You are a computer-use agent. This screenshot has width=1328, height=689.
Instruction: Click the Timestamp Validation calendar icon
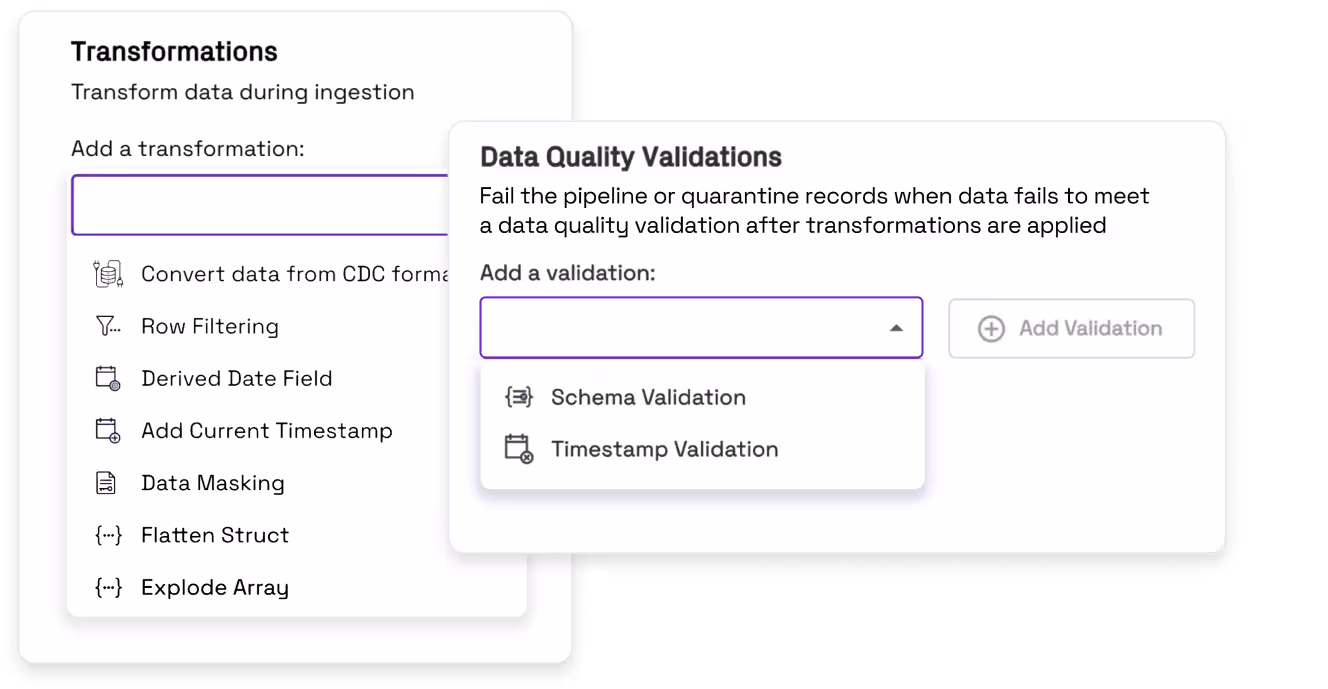pos(518,449)
